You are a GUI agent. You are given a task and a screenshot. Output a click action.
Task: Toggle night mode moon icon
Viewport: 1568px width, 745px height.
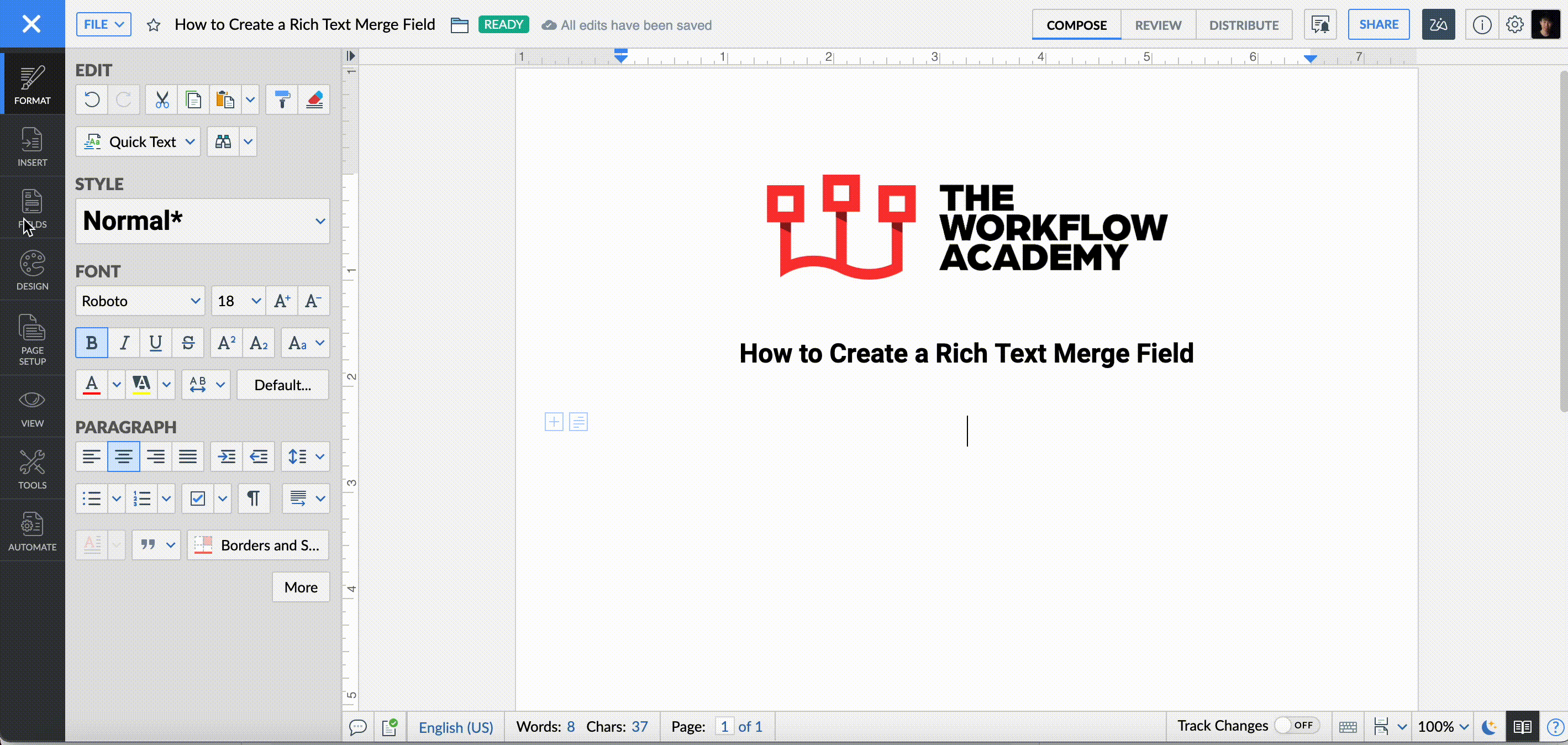point(1489,727)
